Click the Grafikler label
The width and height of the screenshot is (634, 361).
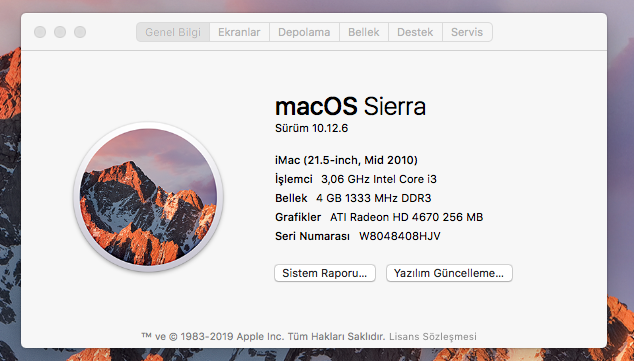click(x=298, y=217)
